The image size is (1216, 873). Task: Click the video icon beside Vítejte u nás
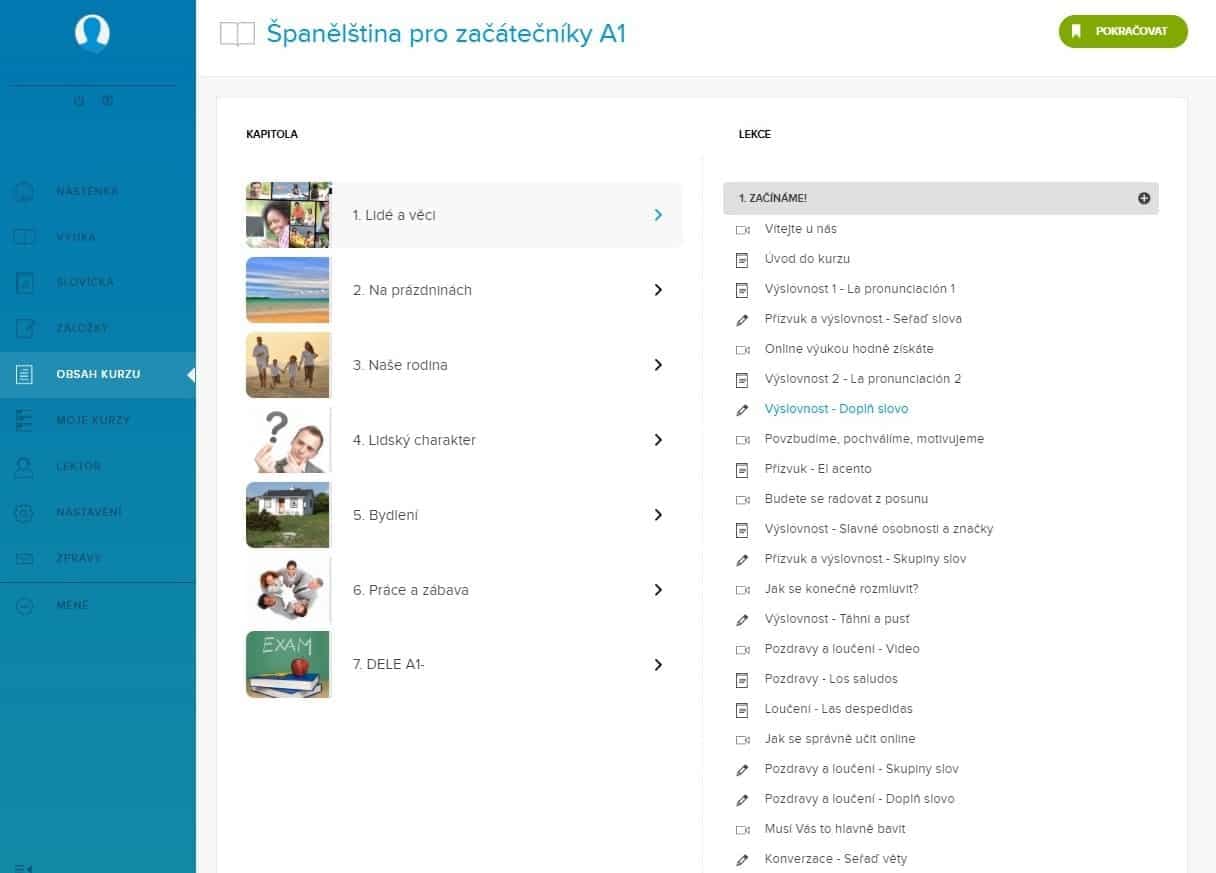742,229
